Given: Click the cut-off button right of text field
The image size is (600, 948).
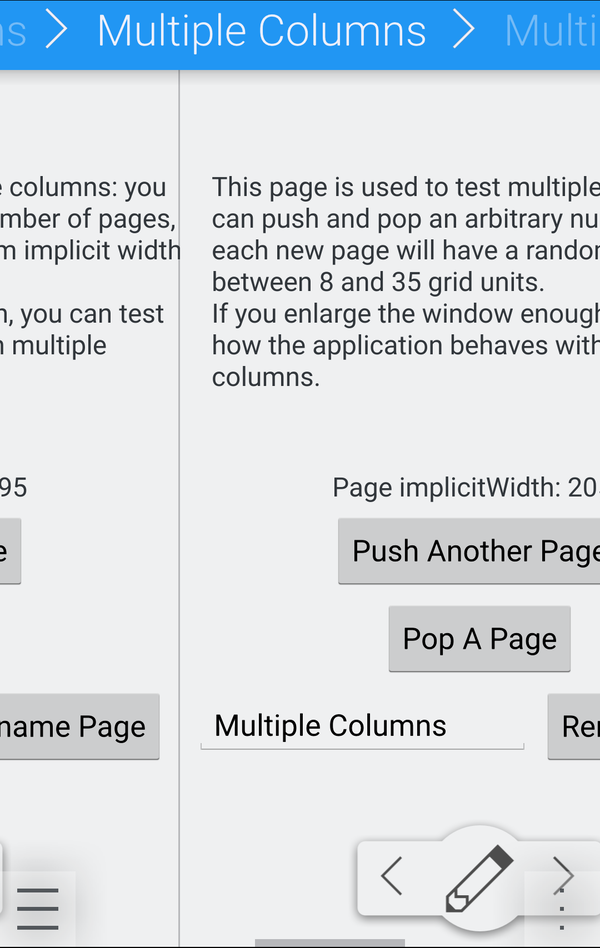Looking at the screenshot, I should [x=575, y=726].
